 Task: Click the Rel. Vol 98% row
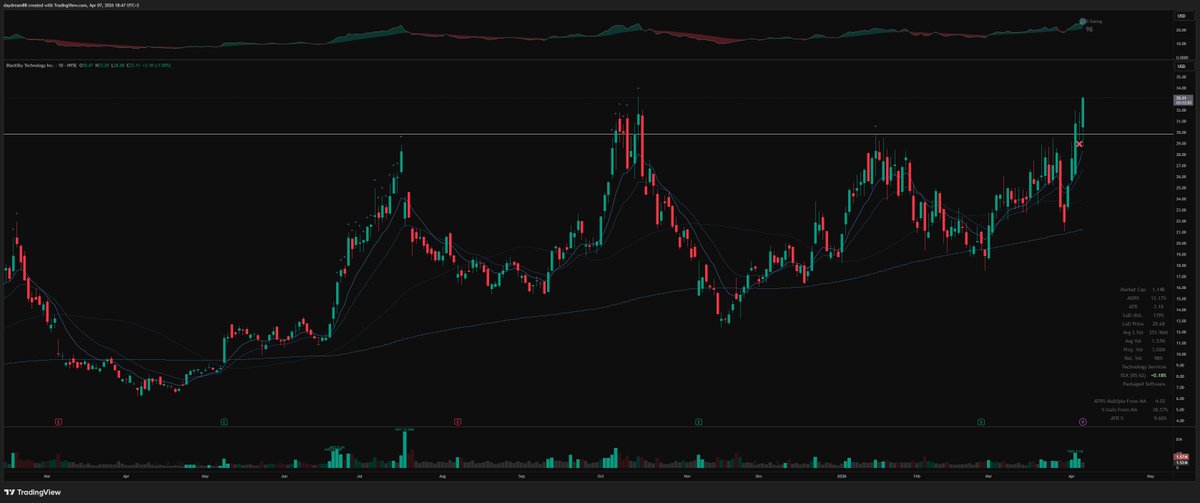click(x=1145, y=358)
